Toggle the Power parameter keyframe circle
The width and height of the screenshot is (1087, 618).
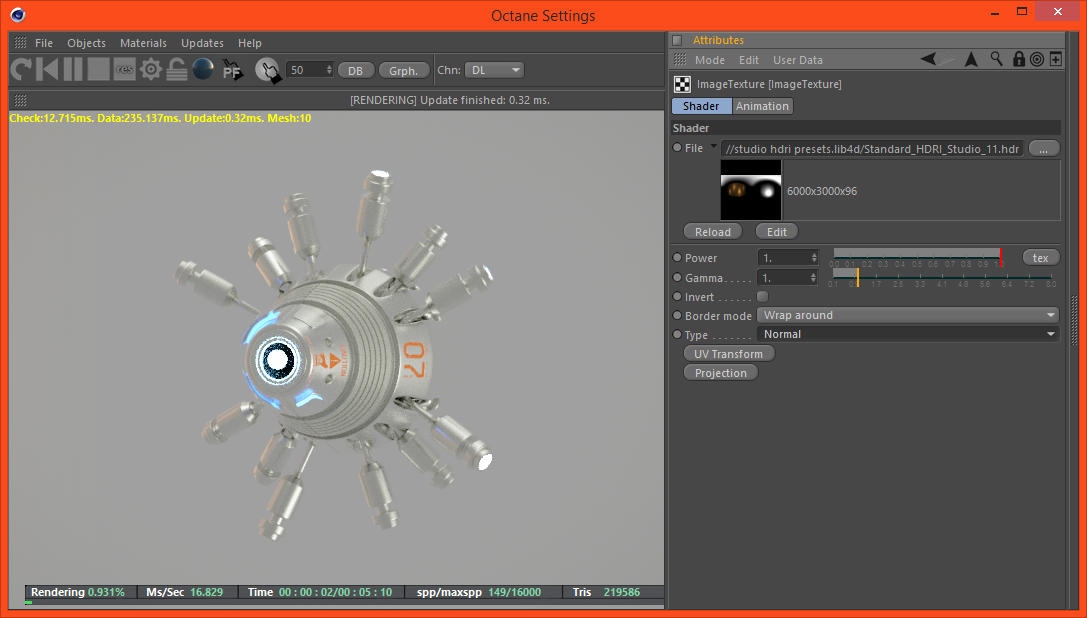pos(677,257)
